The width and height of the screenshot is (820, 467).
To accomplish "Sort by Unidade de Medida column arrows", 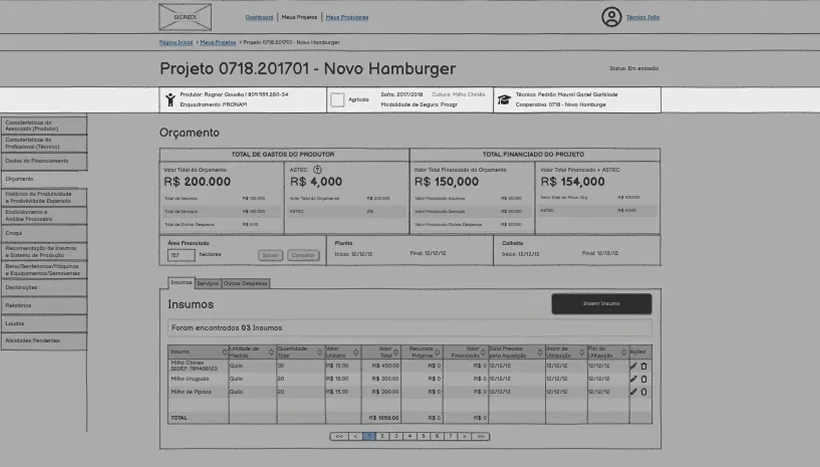I will point(271,352).
